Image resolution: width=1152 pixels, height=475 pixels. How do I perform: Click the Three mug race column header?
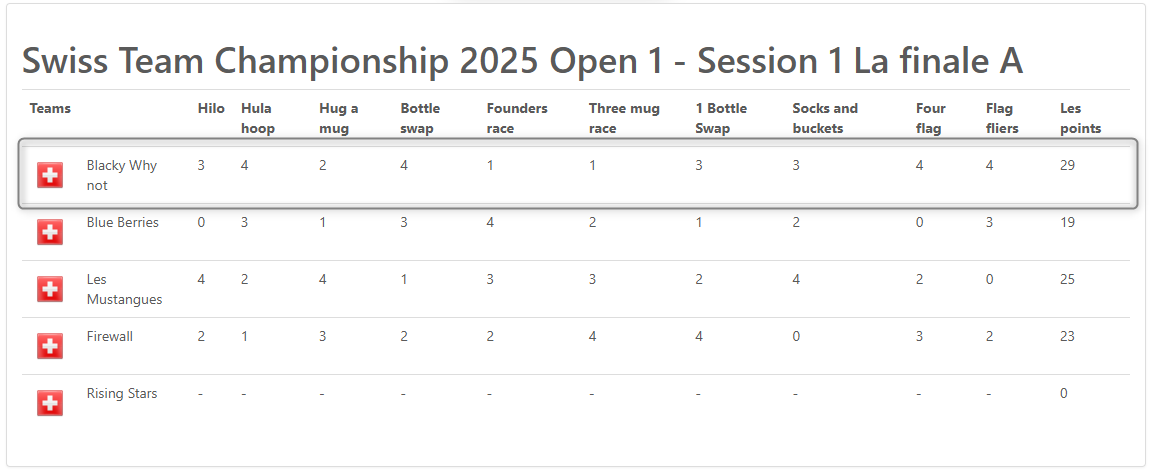pyautogui.click(x=624, y=118)
